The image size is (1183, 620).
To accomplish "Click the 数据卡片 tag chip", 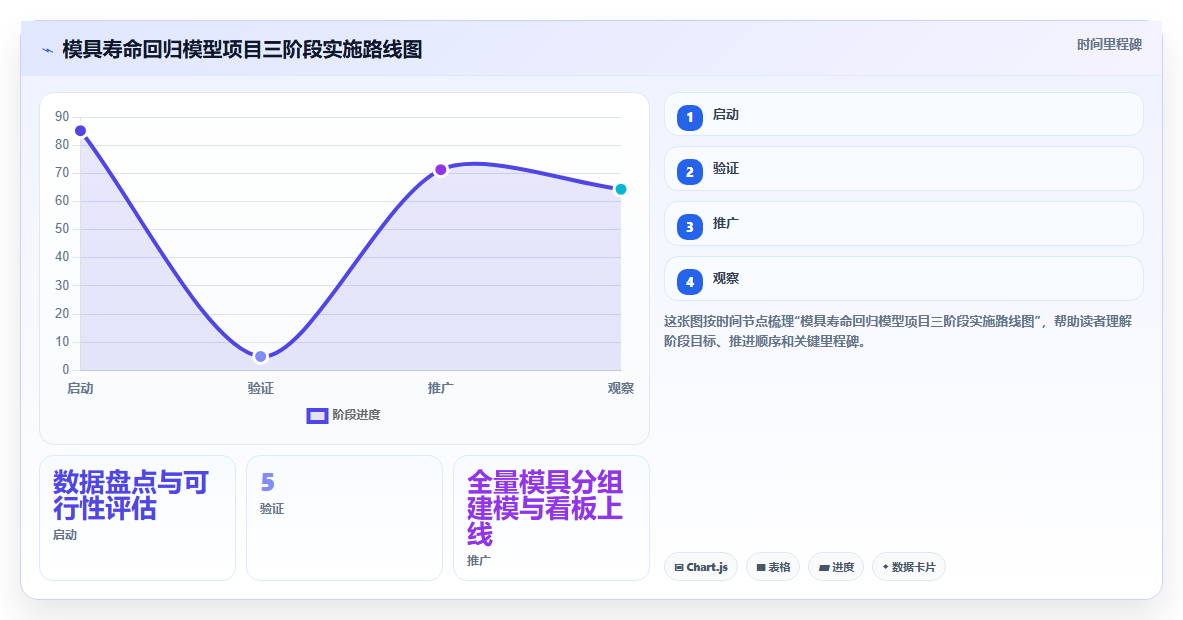I will [x=908, y=567].
